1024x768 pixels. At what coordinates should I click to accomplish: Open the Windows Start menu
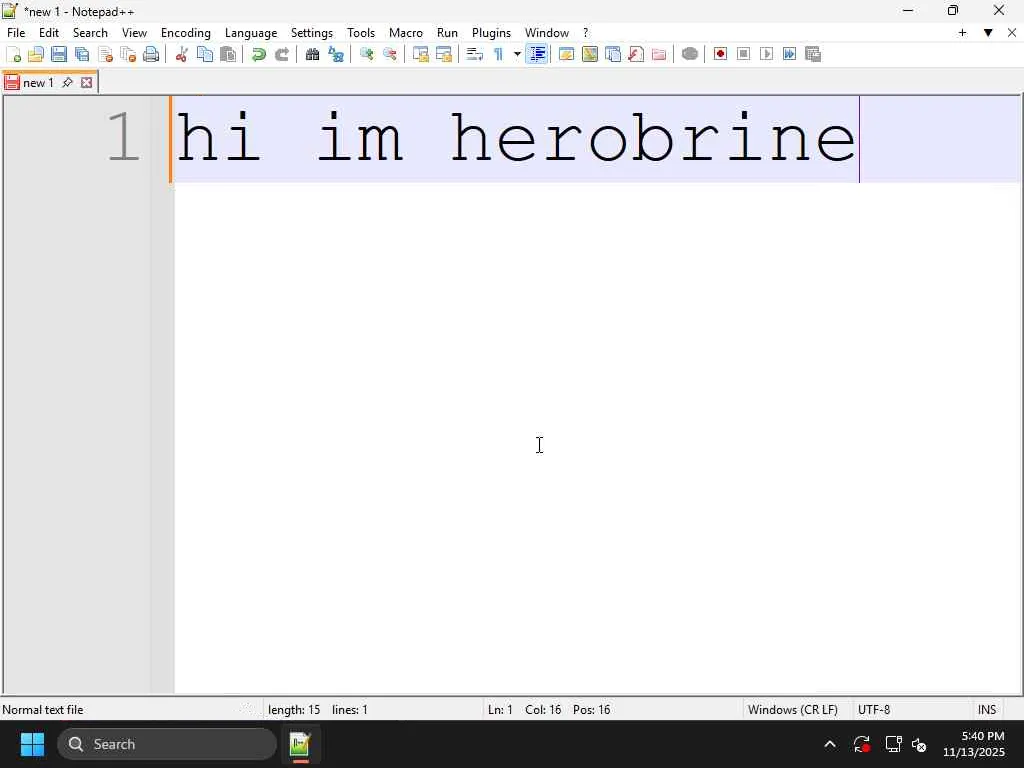tap(32, 744)
